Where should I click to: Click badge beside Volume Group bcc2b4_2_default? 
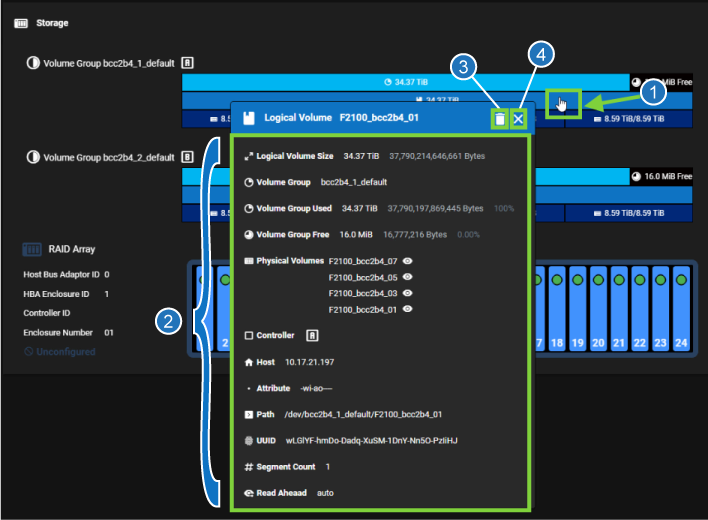click(187, 157)
